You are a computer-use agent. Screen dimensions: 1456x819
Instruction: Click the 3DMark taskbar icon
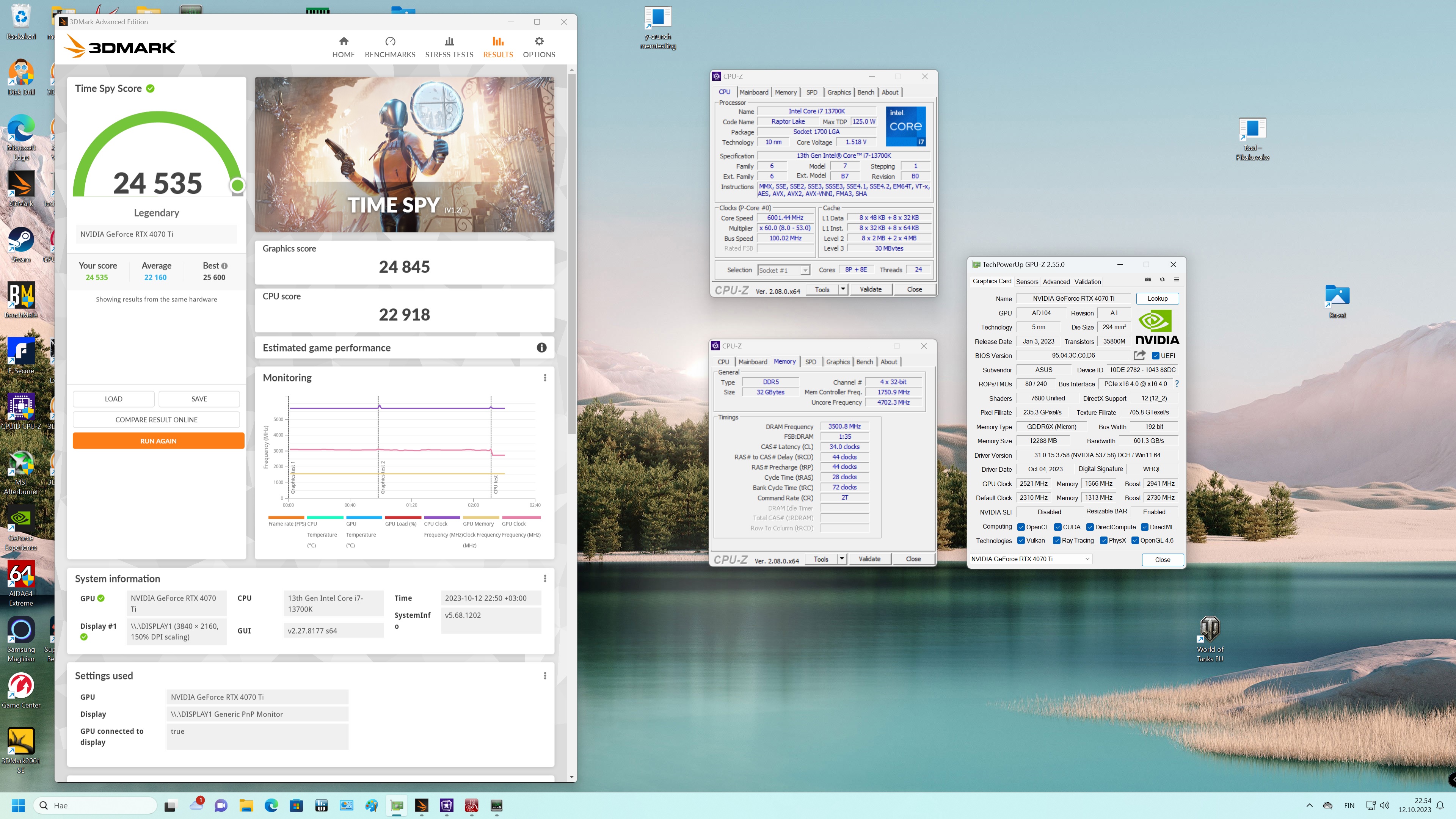[422, 805]
